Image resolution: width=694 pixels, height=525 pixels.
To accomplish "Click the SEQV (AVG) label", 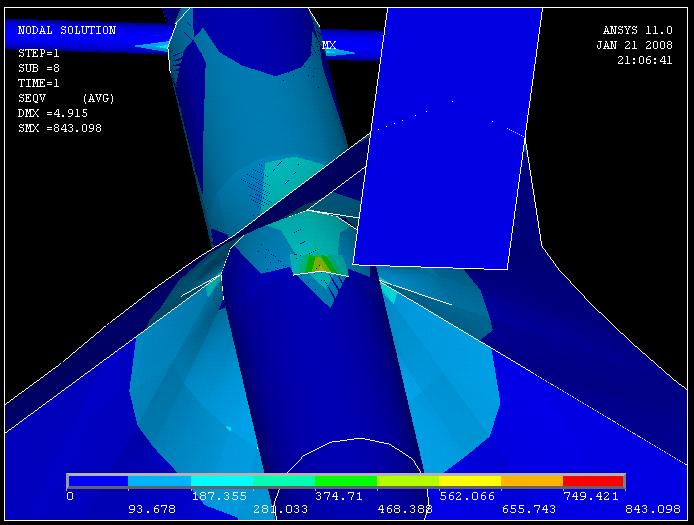I will click(x=66, y=98).
